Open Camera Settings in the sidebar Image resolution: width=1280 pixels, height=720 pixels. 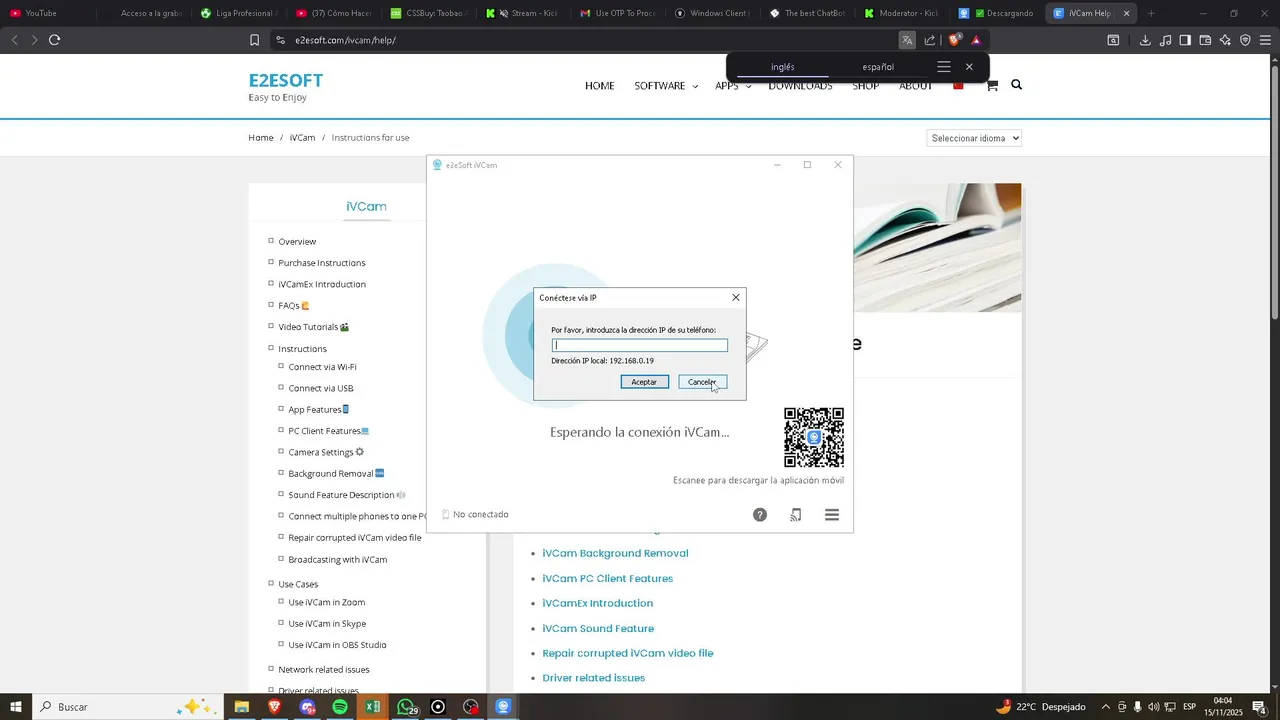pyautogui.click(x=321, y=452)
